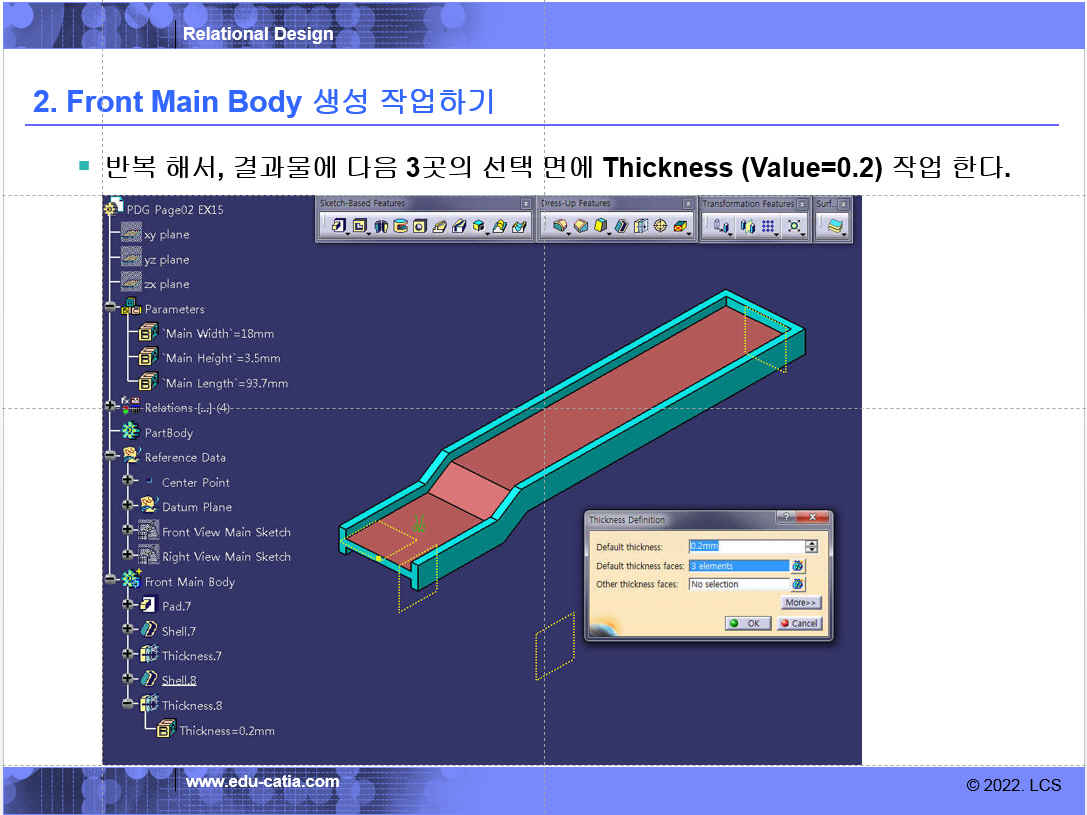Click the Other thickness faces field
Viewport: 1087px width, 815px height.
tap(739, 584)
